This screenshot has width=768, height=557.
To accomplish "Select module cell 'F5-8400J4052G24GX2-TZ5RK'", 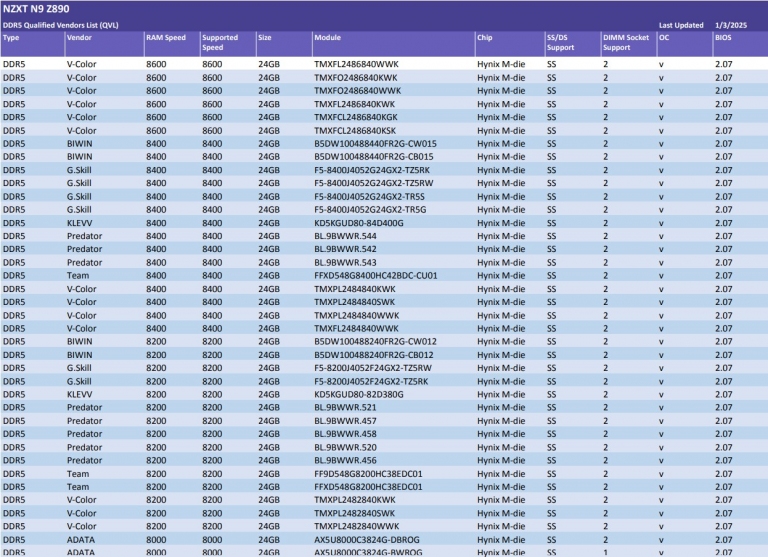I will (372, 170).
